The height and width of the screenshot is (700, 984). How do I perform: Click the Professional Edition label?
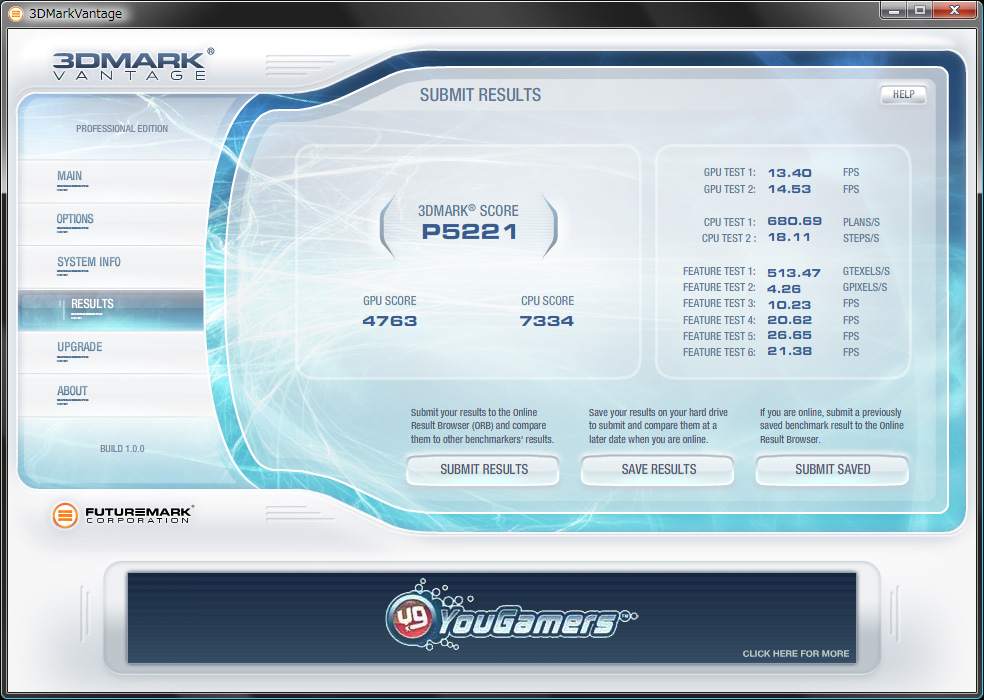point(122,129)
